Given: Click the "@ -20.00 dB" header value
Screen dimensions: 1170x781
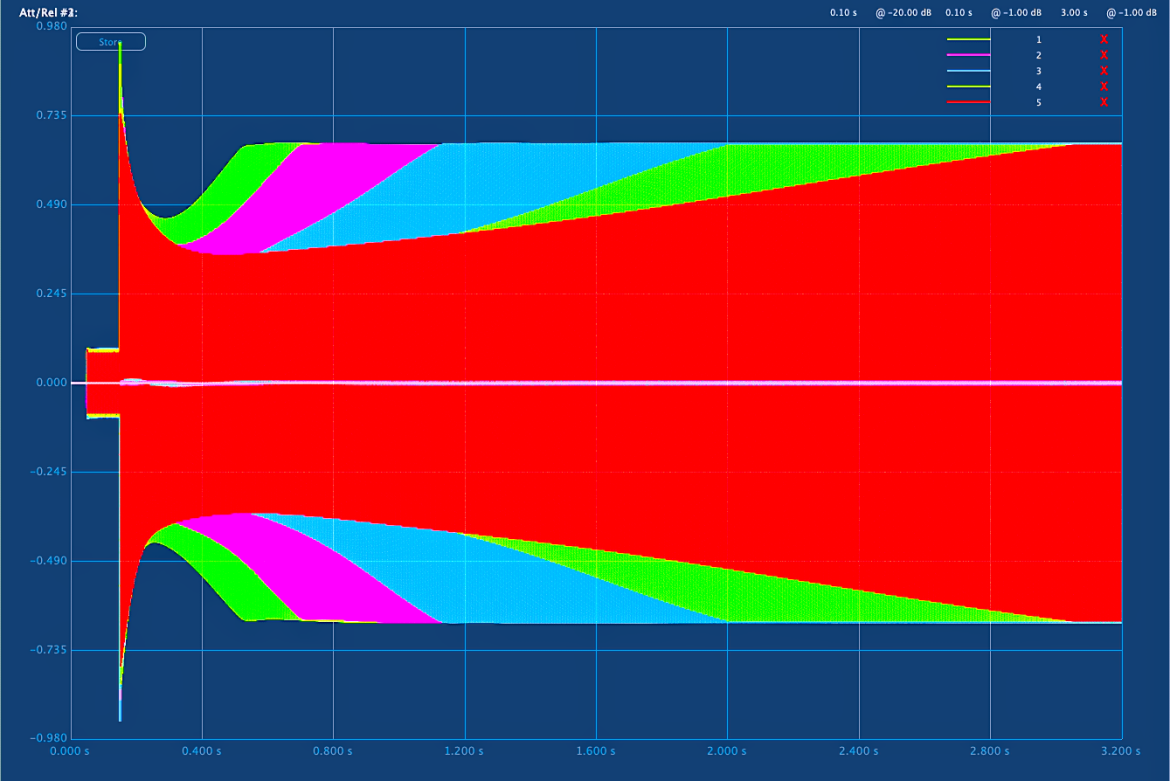Looking at the screenshot, I should point(904,13).
